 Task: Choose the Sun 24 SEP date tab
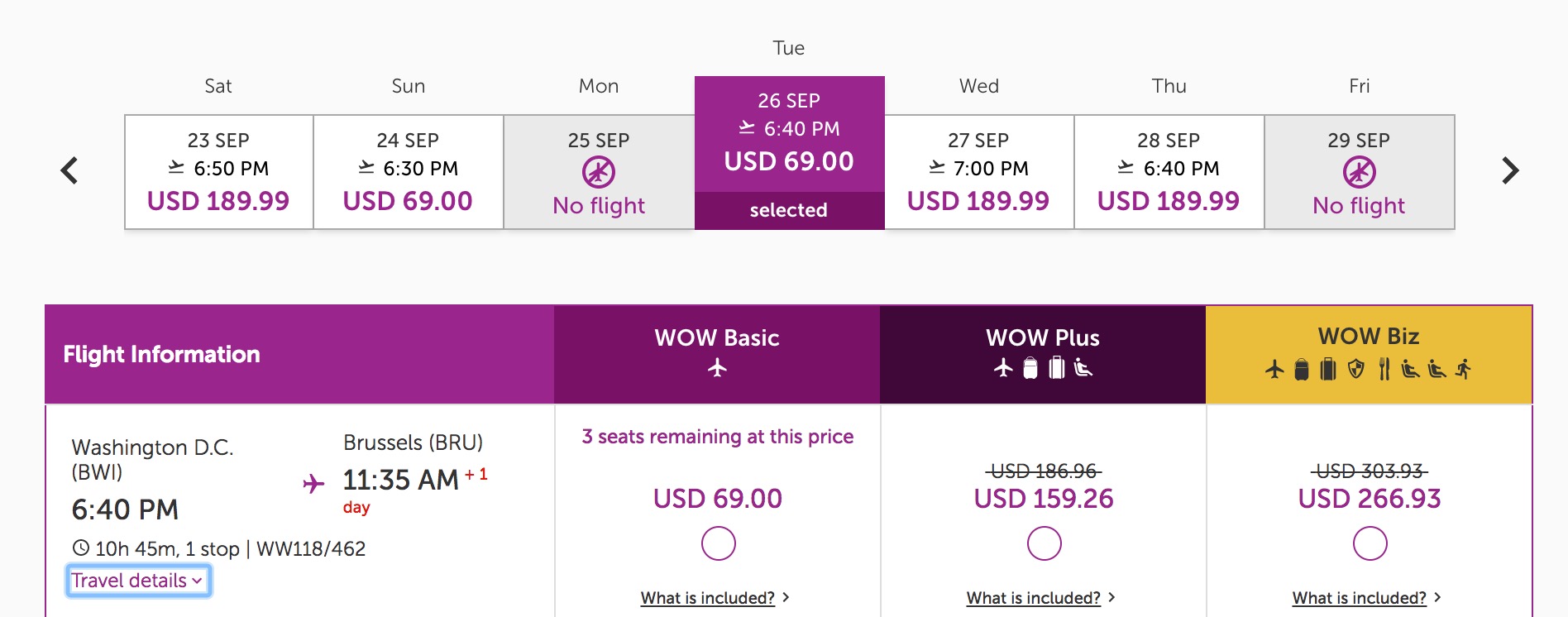pyautogui.click(x=408, y=172)
